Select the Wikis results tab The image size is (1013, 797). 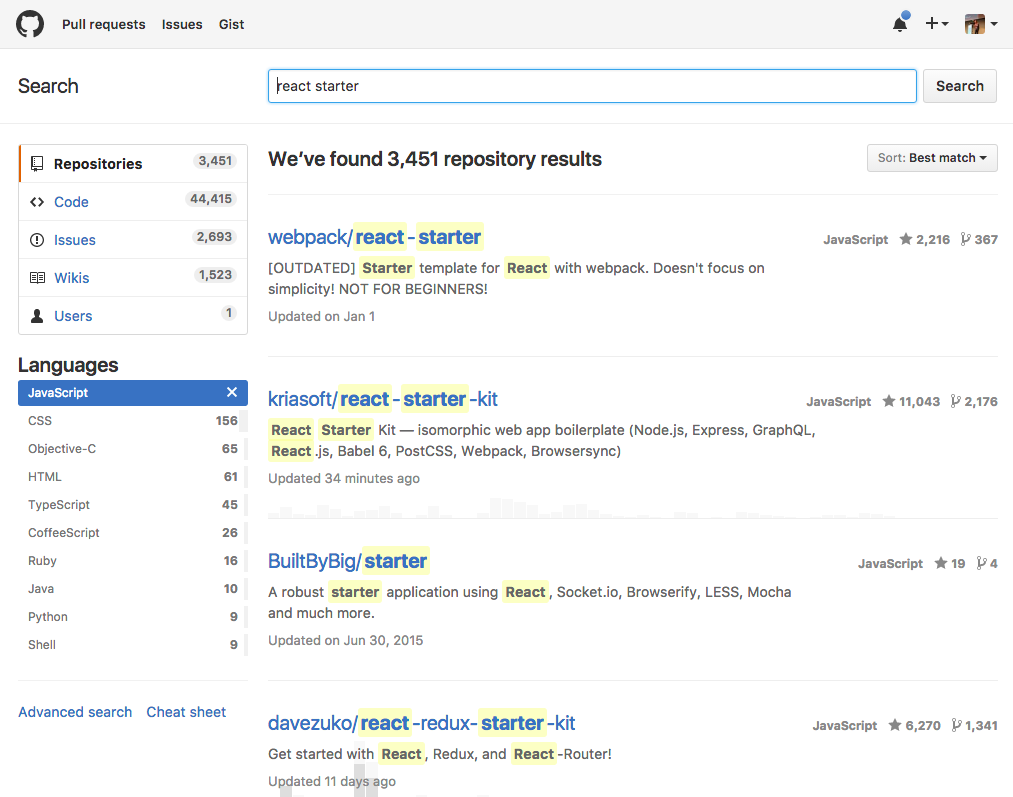pos(133,278)
